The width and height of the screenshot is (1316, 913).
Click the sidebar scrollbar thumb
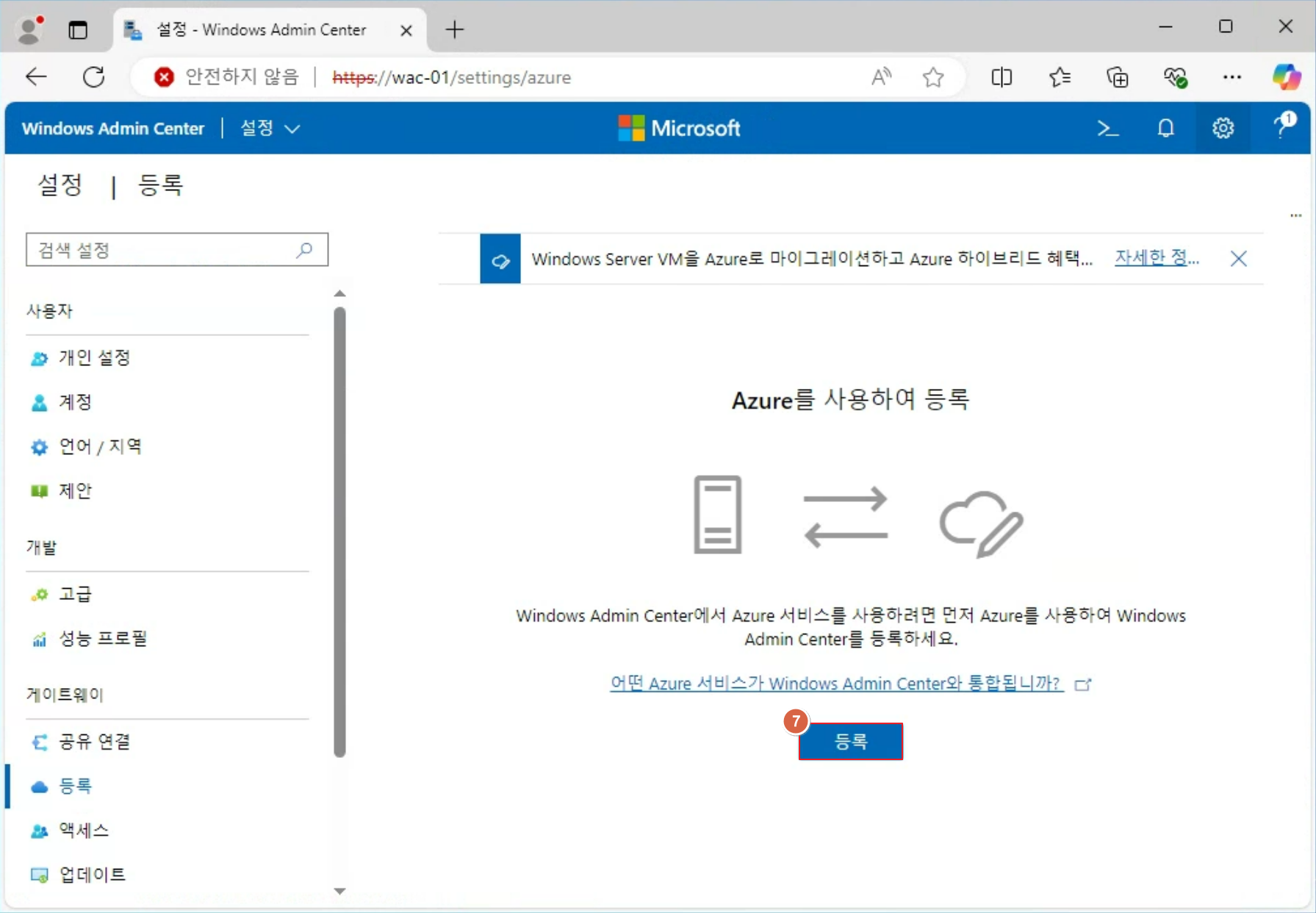(339, 531)
